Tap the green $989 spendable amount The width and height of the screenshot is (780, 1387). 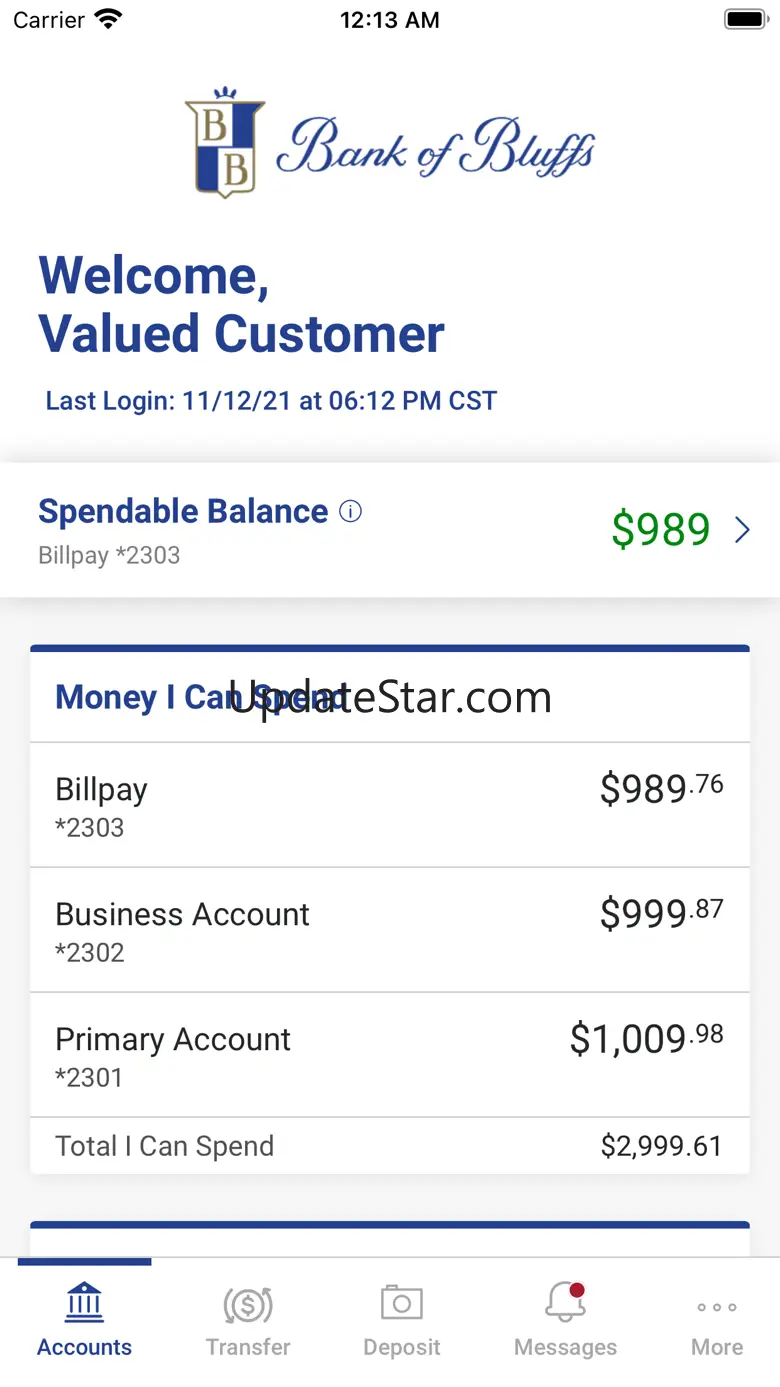(x=661, y=529)
